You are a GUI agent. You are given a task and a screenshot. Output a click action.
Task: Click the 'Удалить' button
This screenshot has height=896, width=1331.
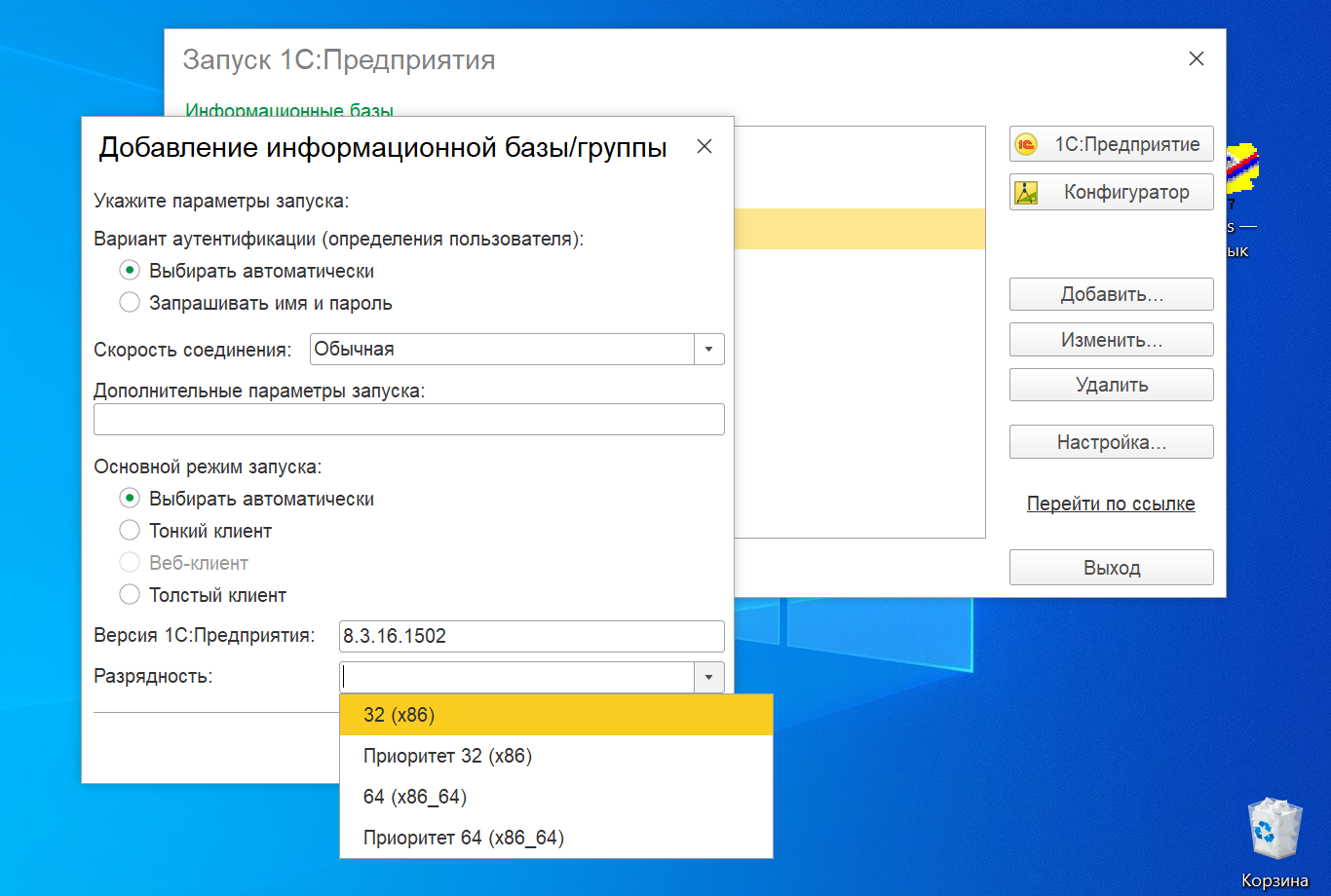[1111, 385]
